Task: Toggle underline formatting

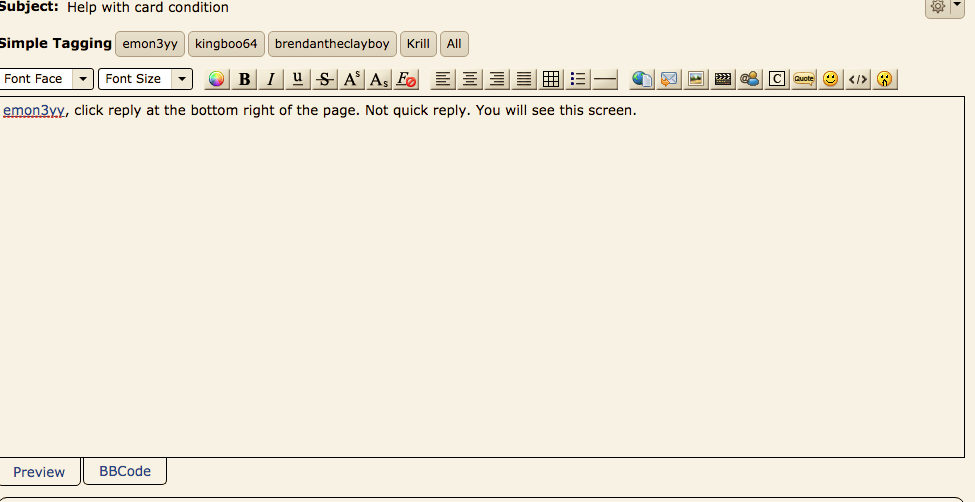Action: [x=298, y=79]
